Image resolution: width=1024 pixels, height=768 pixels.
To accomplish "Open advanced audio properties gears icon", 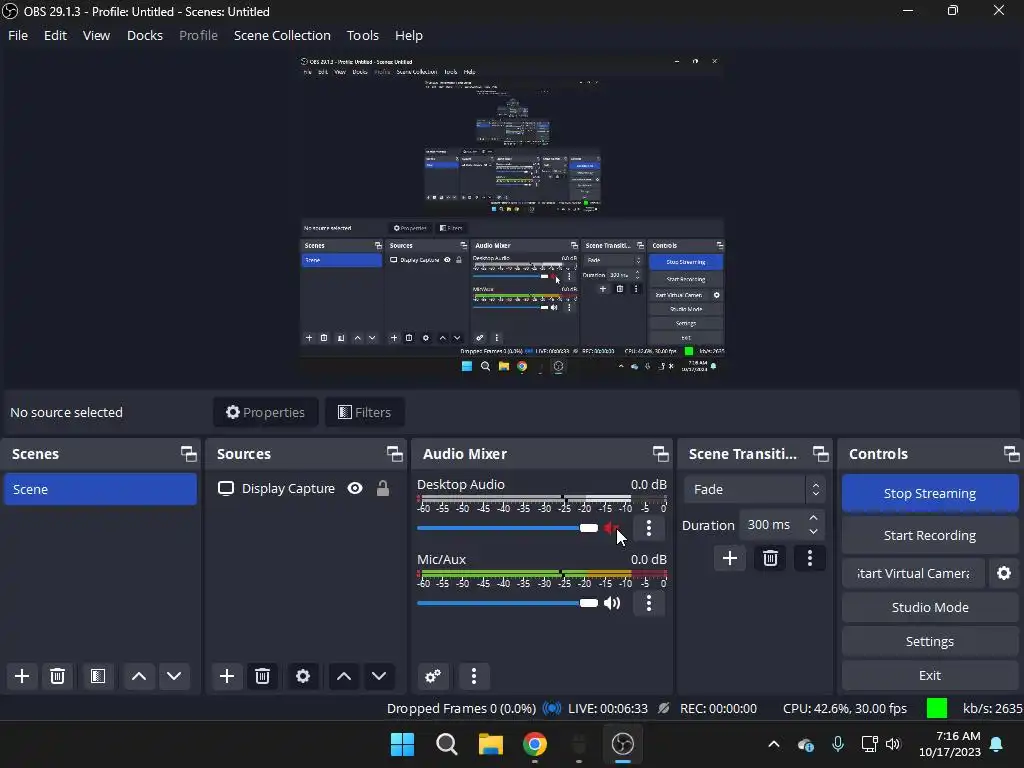I will 433,676.
